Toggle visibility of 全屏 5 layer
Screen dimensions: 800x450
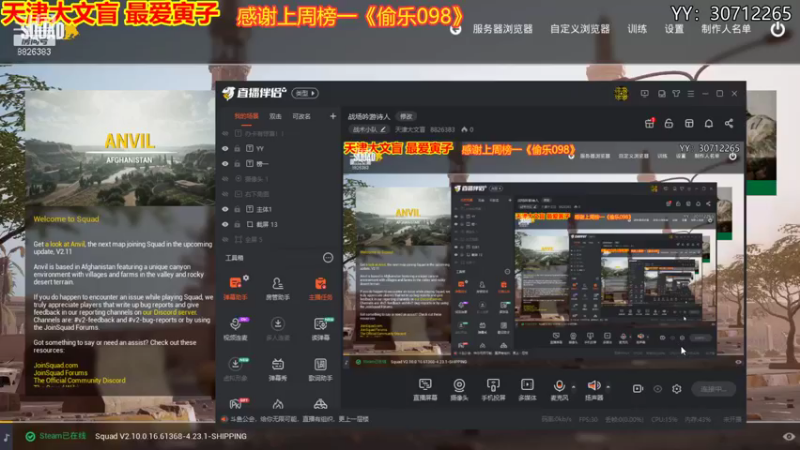[225, 239]
